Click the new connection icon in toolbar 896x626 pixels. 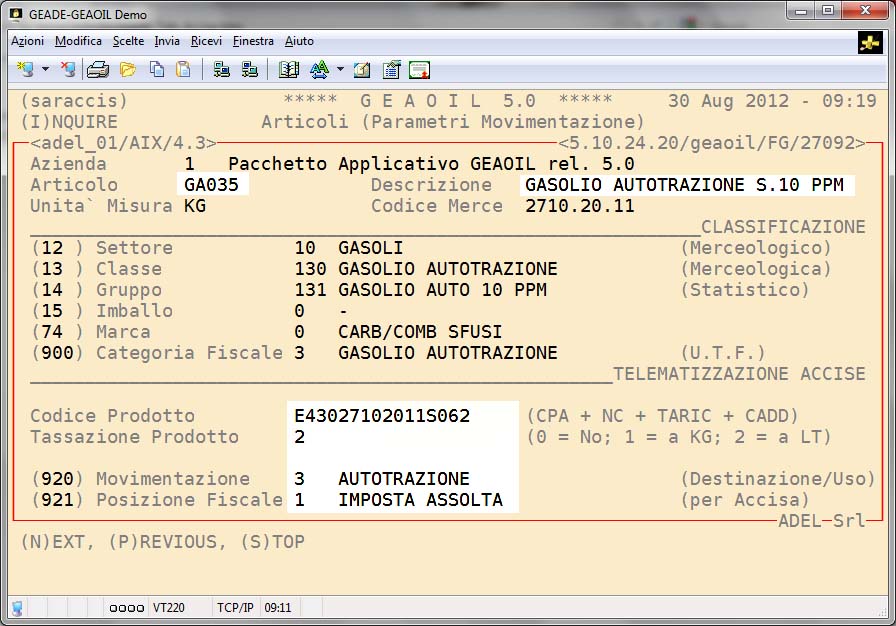pyautogui.click(x=25, y=70)
